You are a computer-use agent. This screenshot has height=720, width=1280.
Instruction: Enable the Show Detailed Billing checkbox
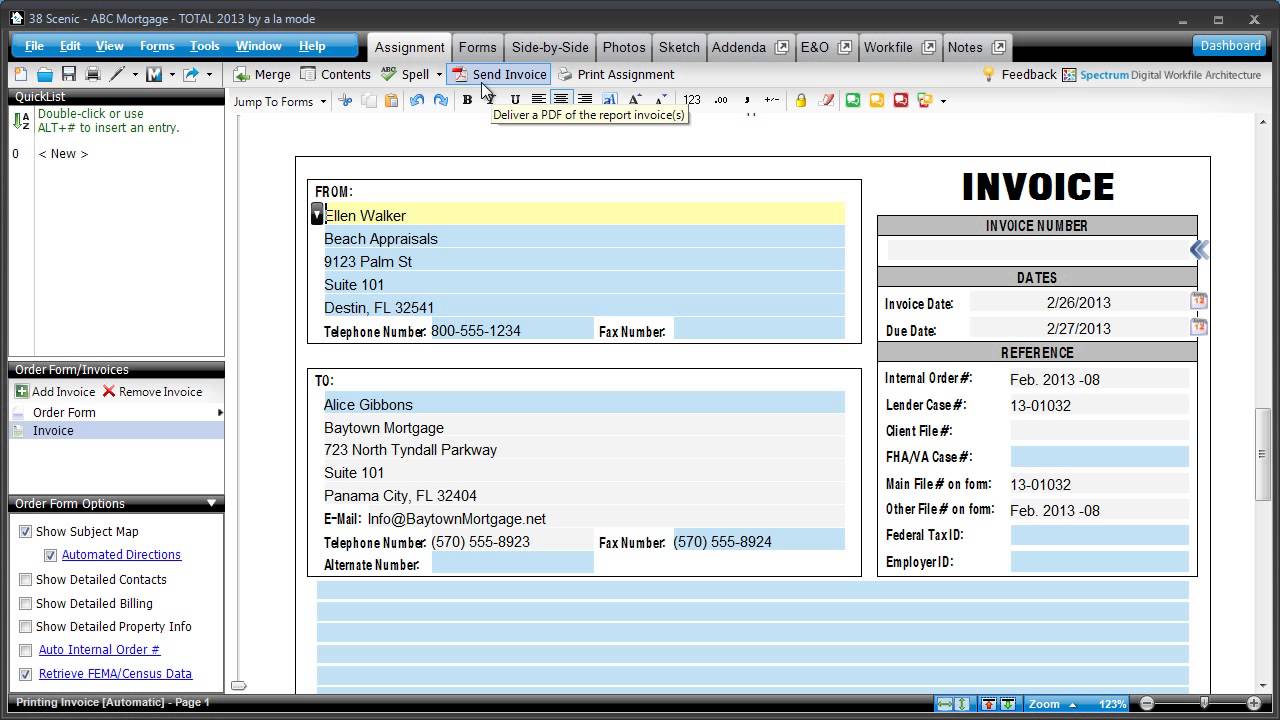point(26,604)
